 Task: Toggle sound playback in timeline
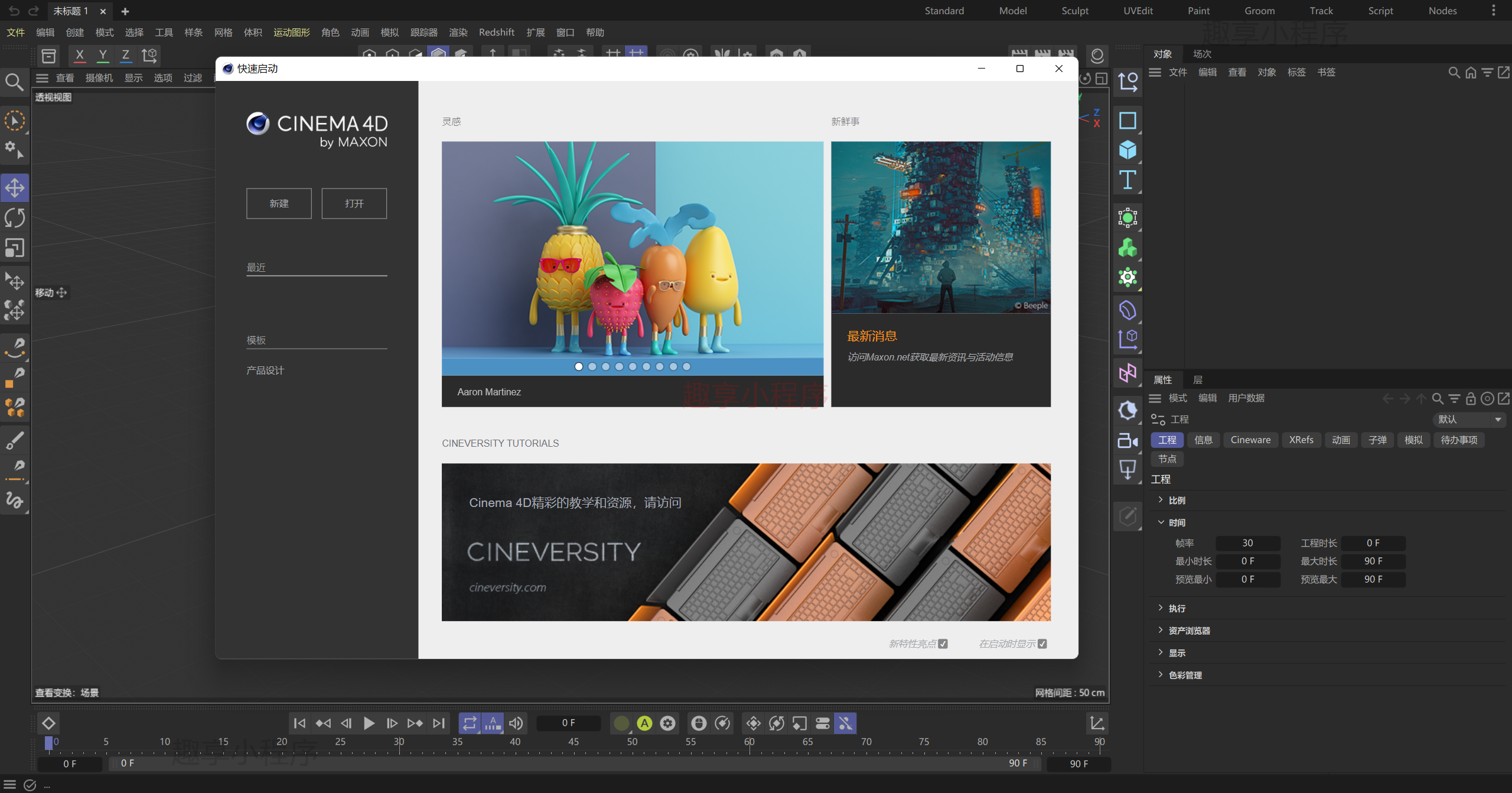[x=516, y=723]
